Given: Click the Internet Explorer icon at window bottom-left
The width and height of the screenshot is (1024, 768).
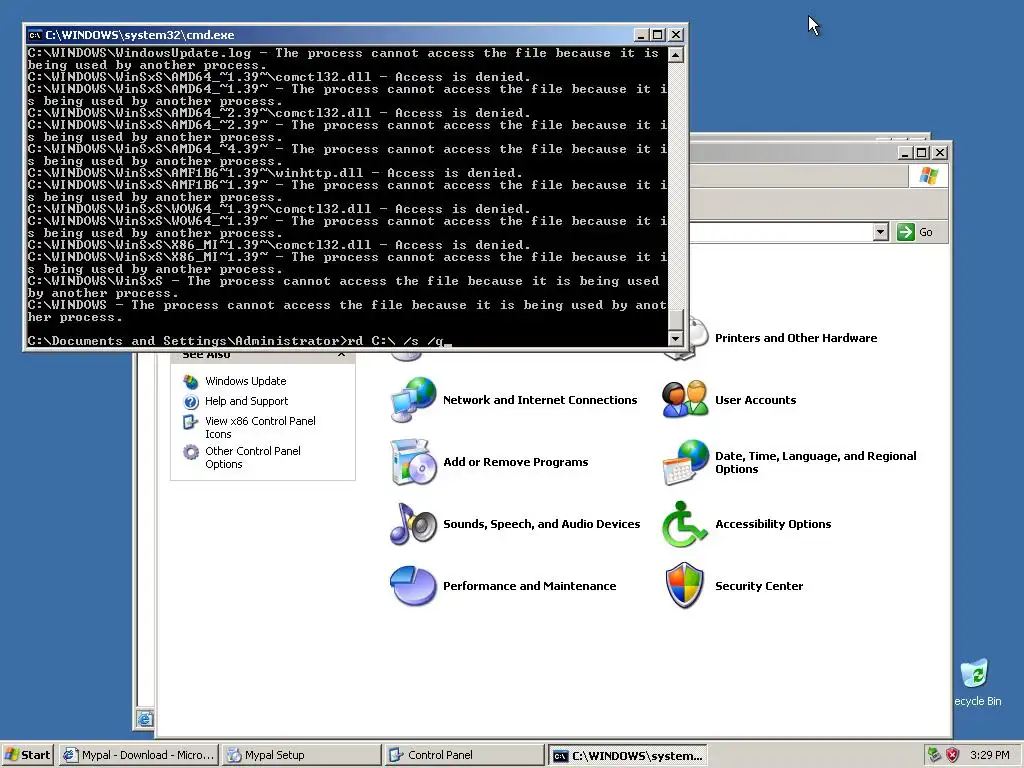Looking at the screenshot, I should (145, 719).
